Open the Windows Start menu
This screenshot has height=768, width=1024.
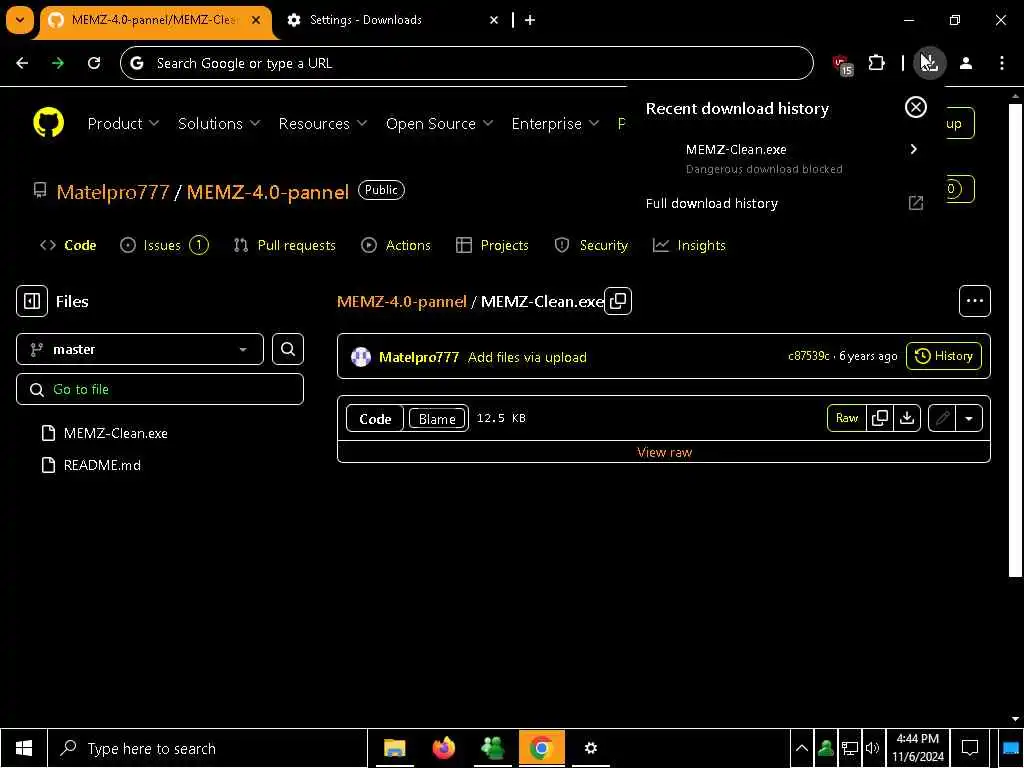(24, 748)
